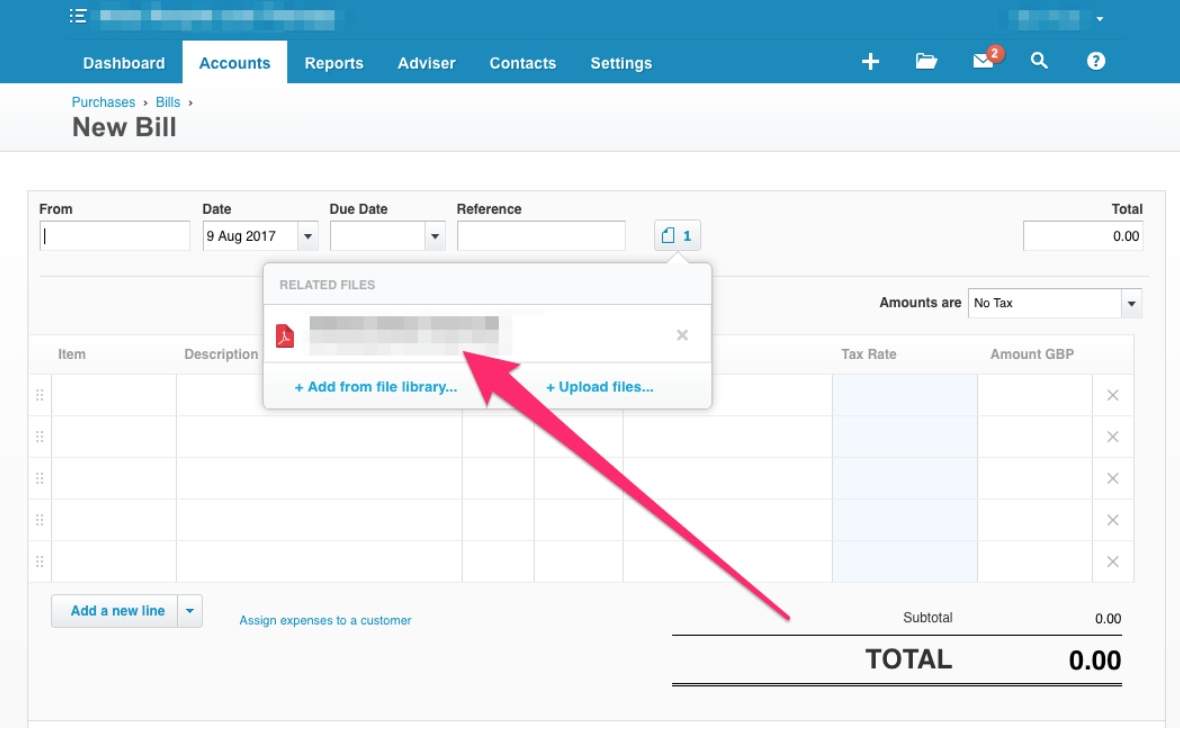Screen dimensions: 1180x730
Task: Expand the Date field dropdown arrow
Action: (x=307, y=235)
